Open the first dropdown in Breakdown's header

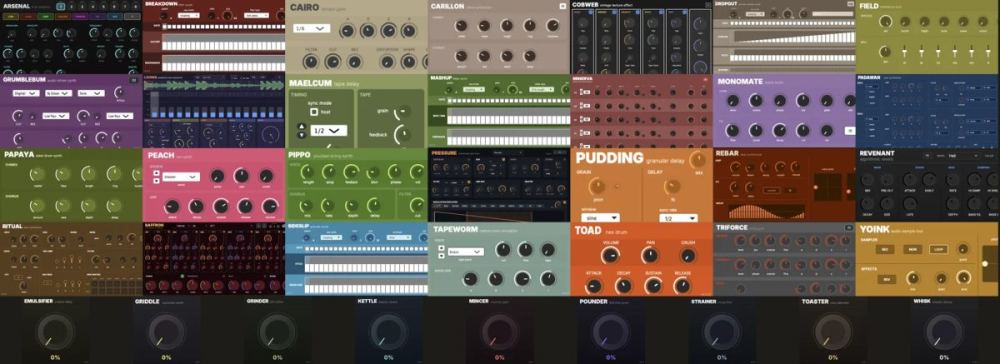188,15
